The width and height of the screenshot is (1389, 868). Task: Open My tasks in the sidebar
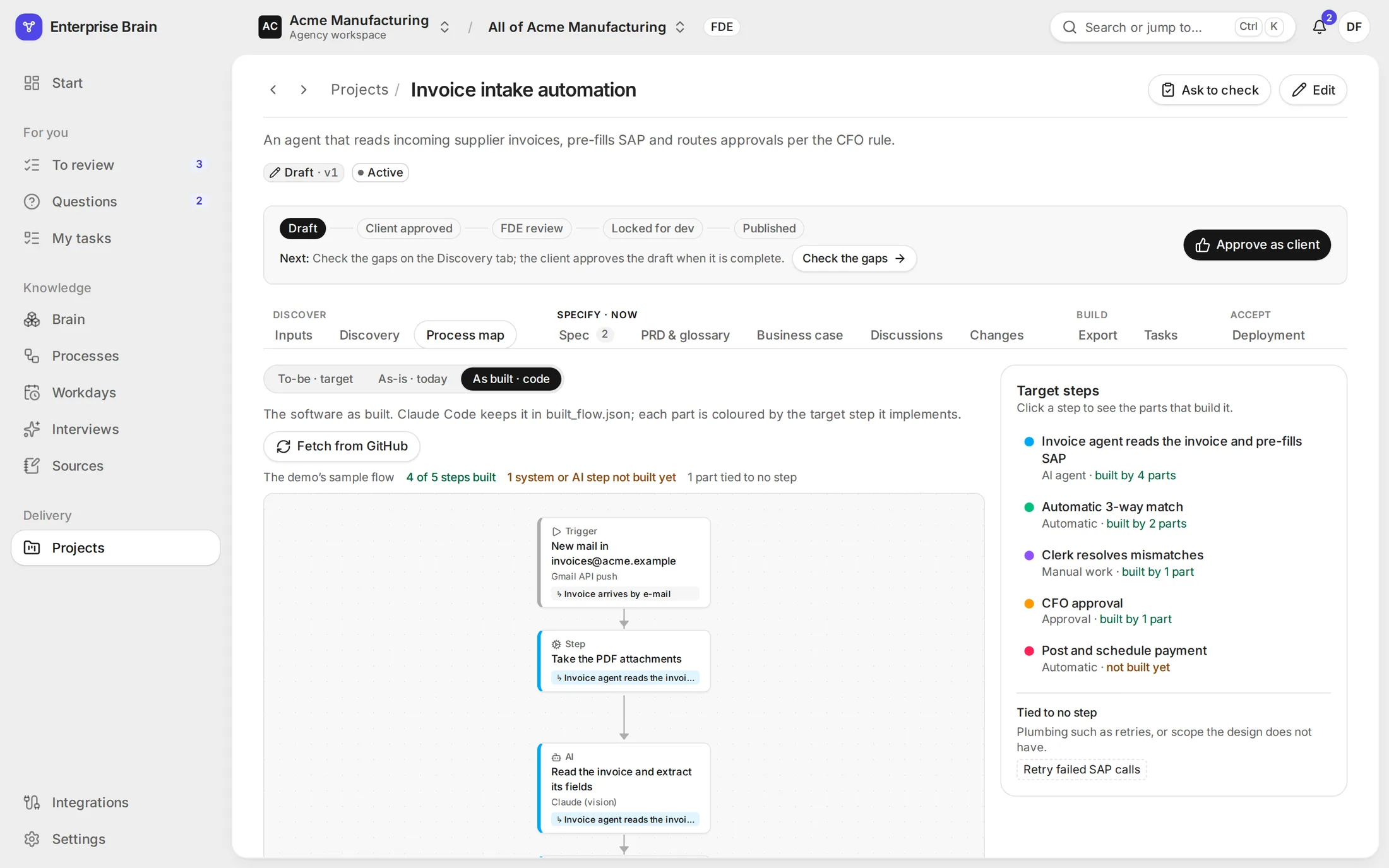coord(116,238)
